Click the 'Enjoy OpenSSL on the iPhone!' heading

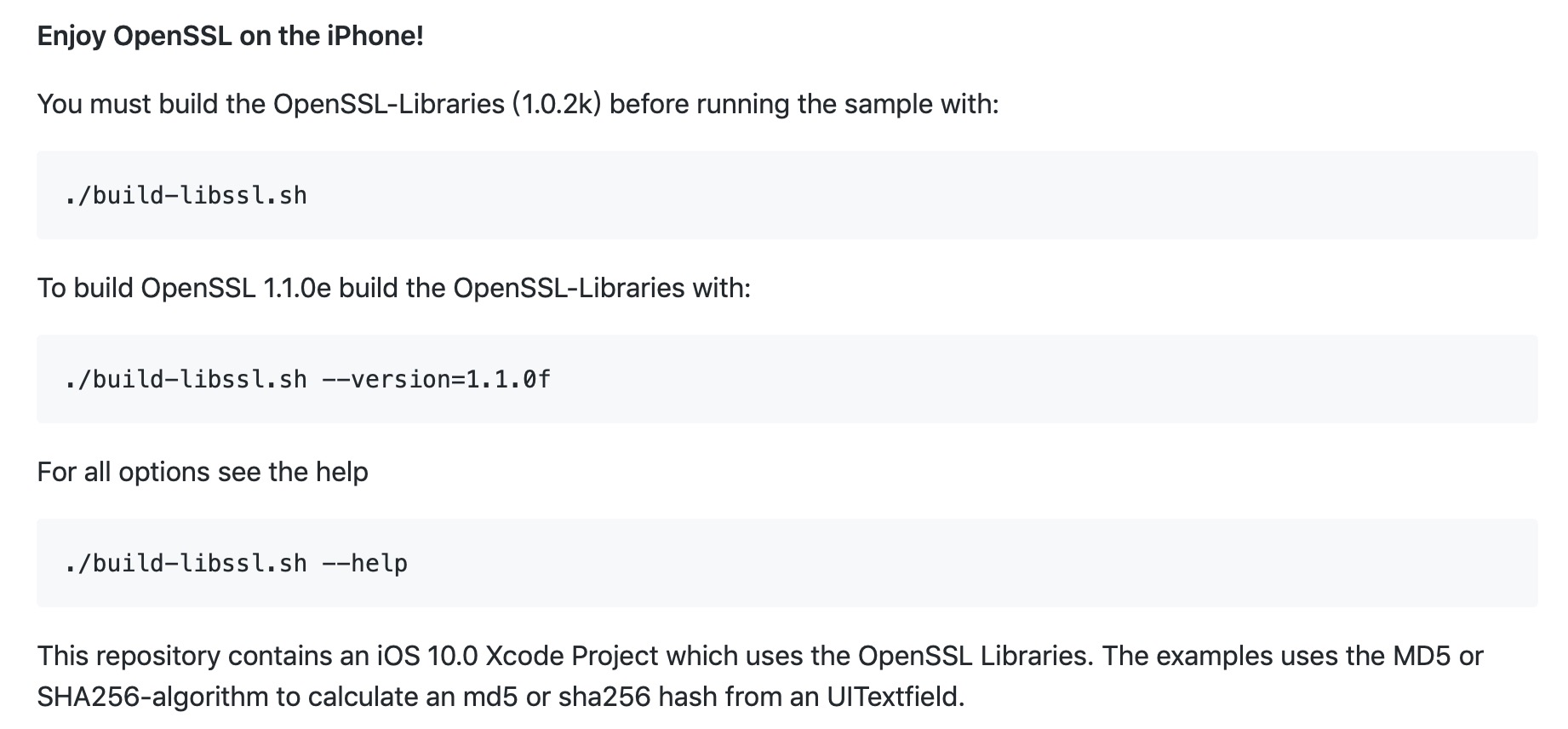[230, 36]
